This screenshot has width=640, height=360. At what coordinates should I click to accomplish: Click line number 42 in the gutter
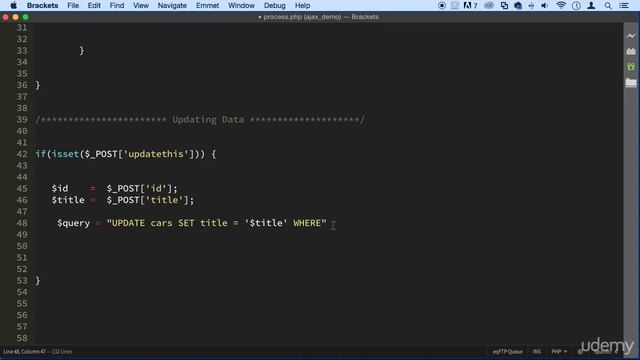click(x=22, y=154)
